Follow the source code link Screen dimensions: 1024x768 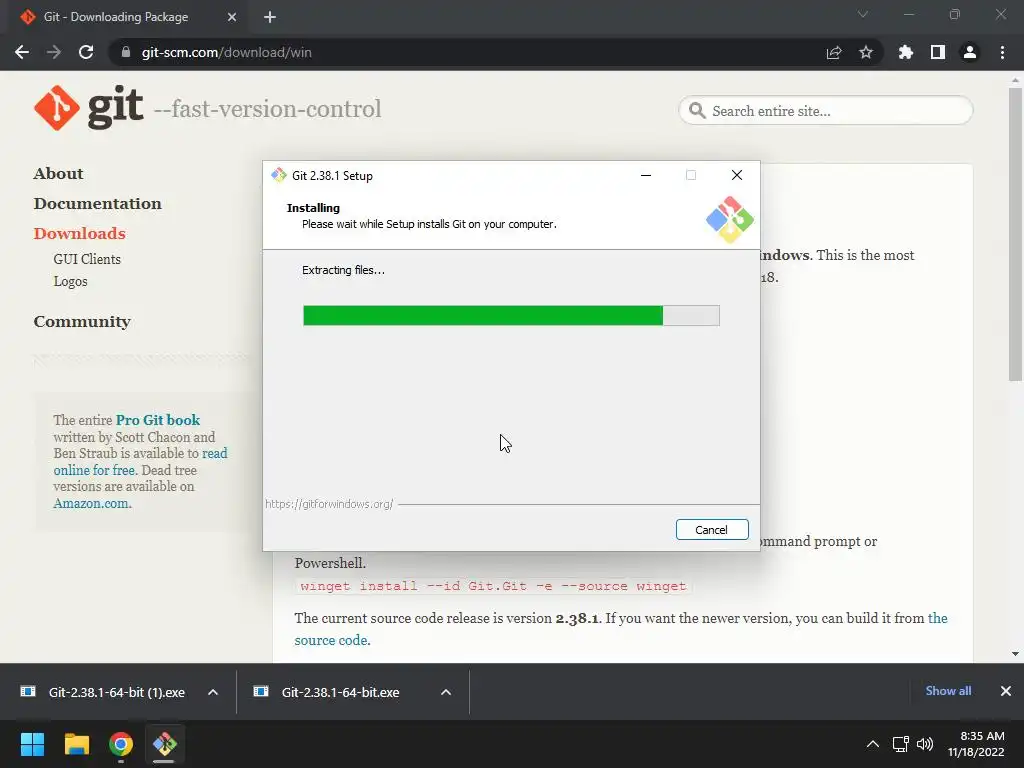pyautogui.click(x=332, y=640)
